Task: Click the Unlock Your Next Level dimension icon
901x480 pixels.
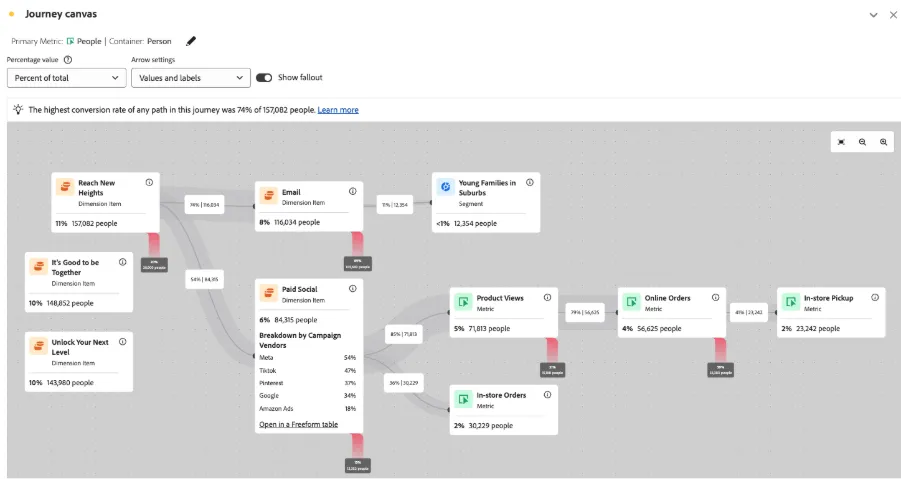Action: coord(38,346)
